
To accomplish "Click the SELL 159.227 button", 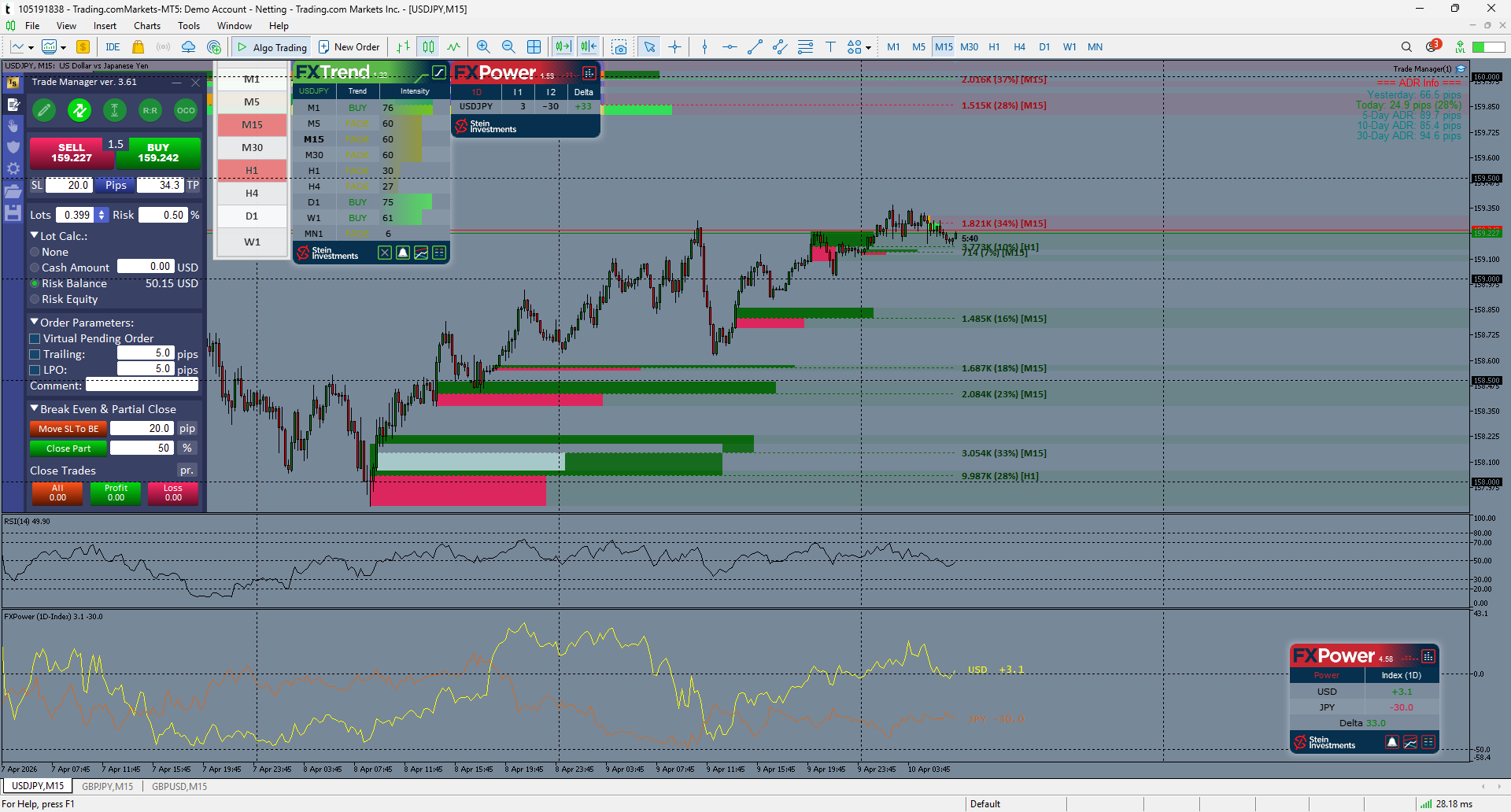I will pyautogui.click(x=72, y=153).
